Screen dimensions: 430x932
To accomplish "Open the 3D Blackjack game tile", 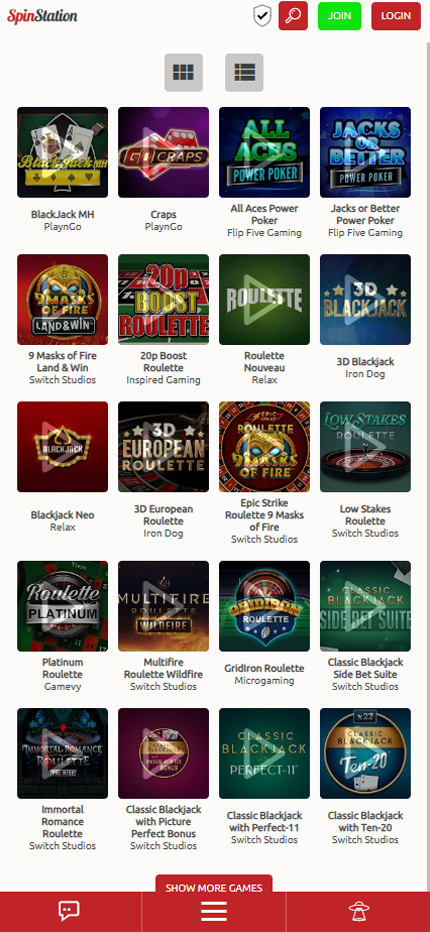I will [x=365, y=300].
